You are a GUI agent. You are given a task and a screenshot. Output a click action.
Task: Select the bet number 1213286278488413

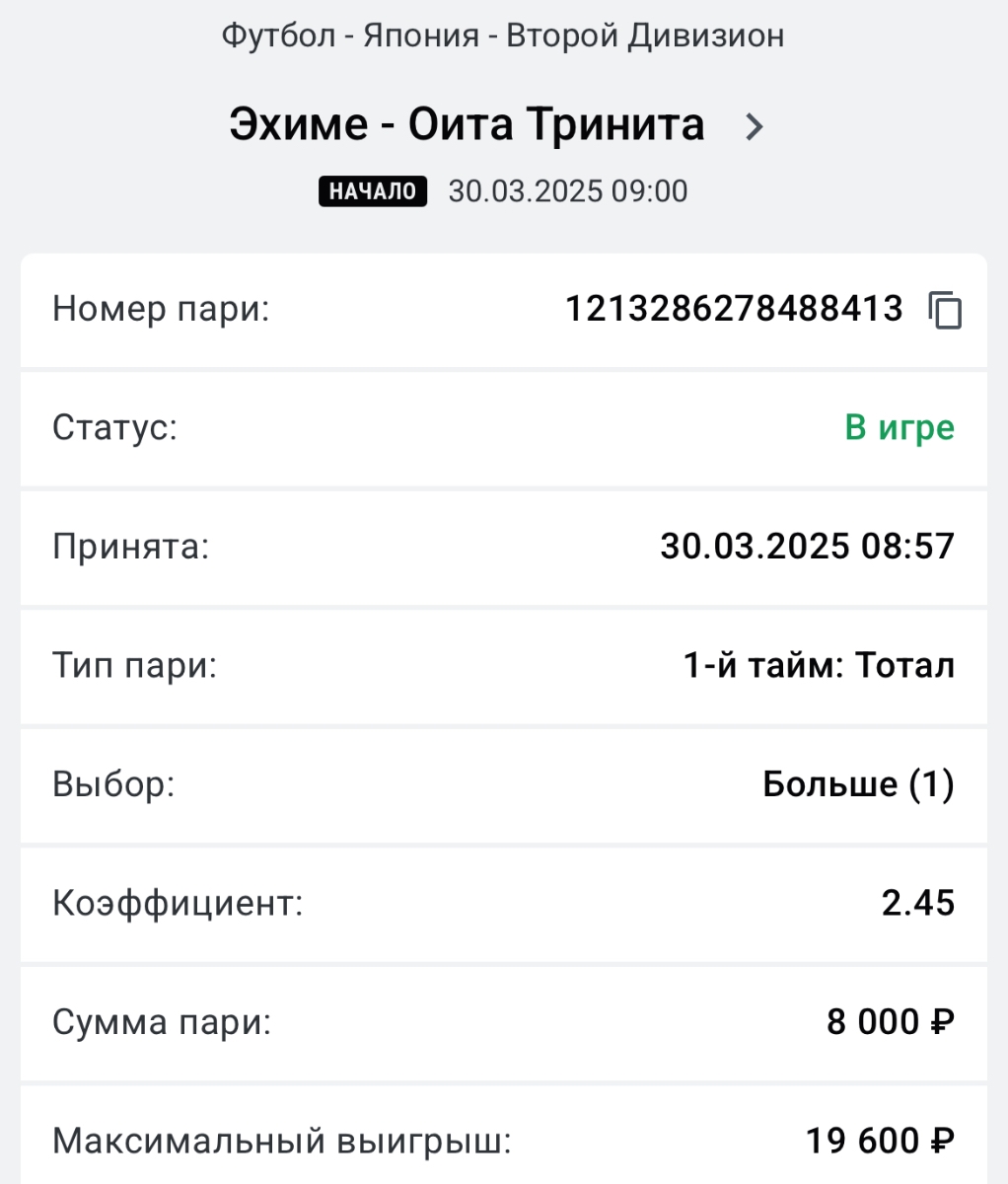click(734, 309)
